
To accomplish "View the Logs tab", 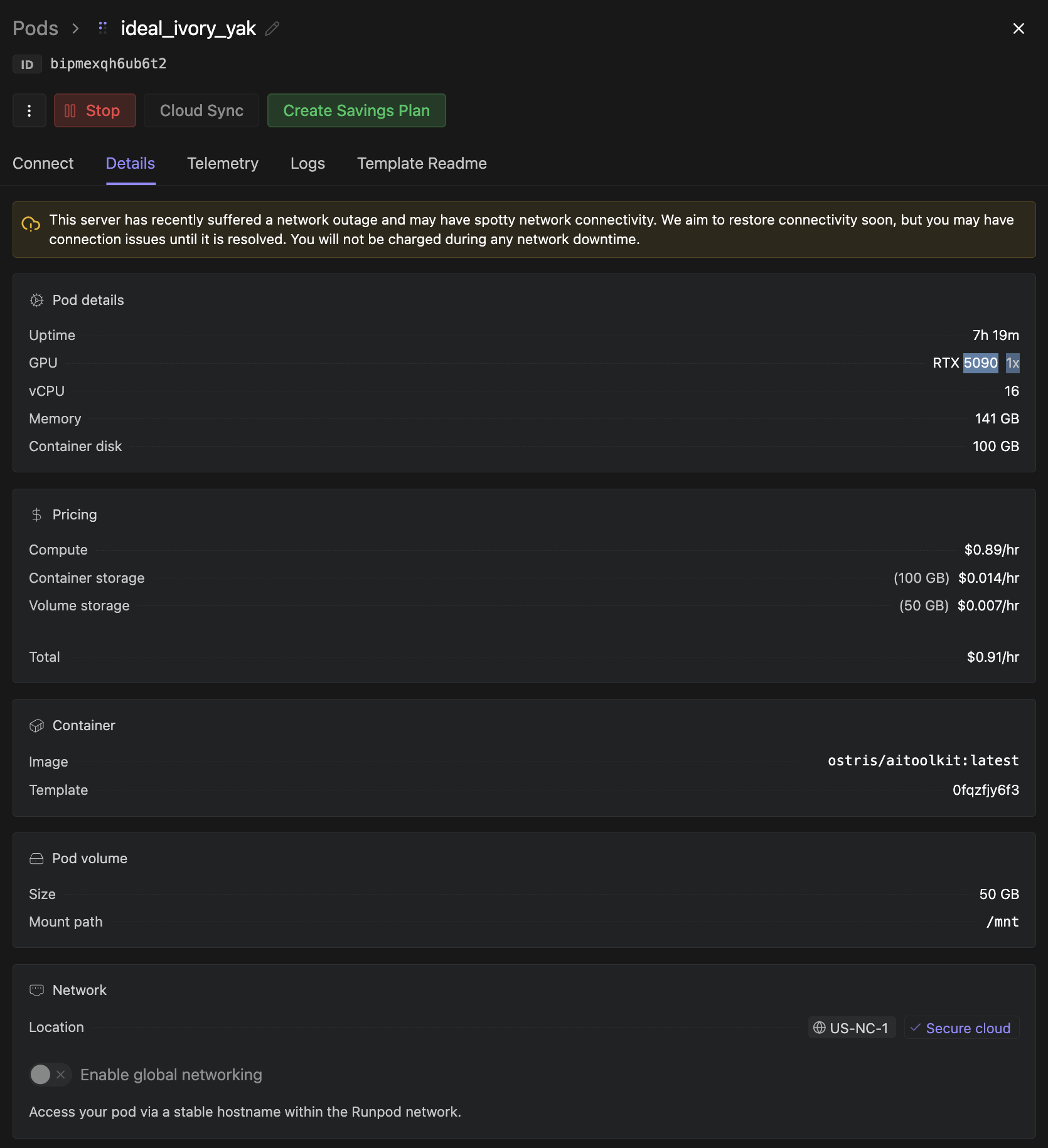I will pos(307,163).
